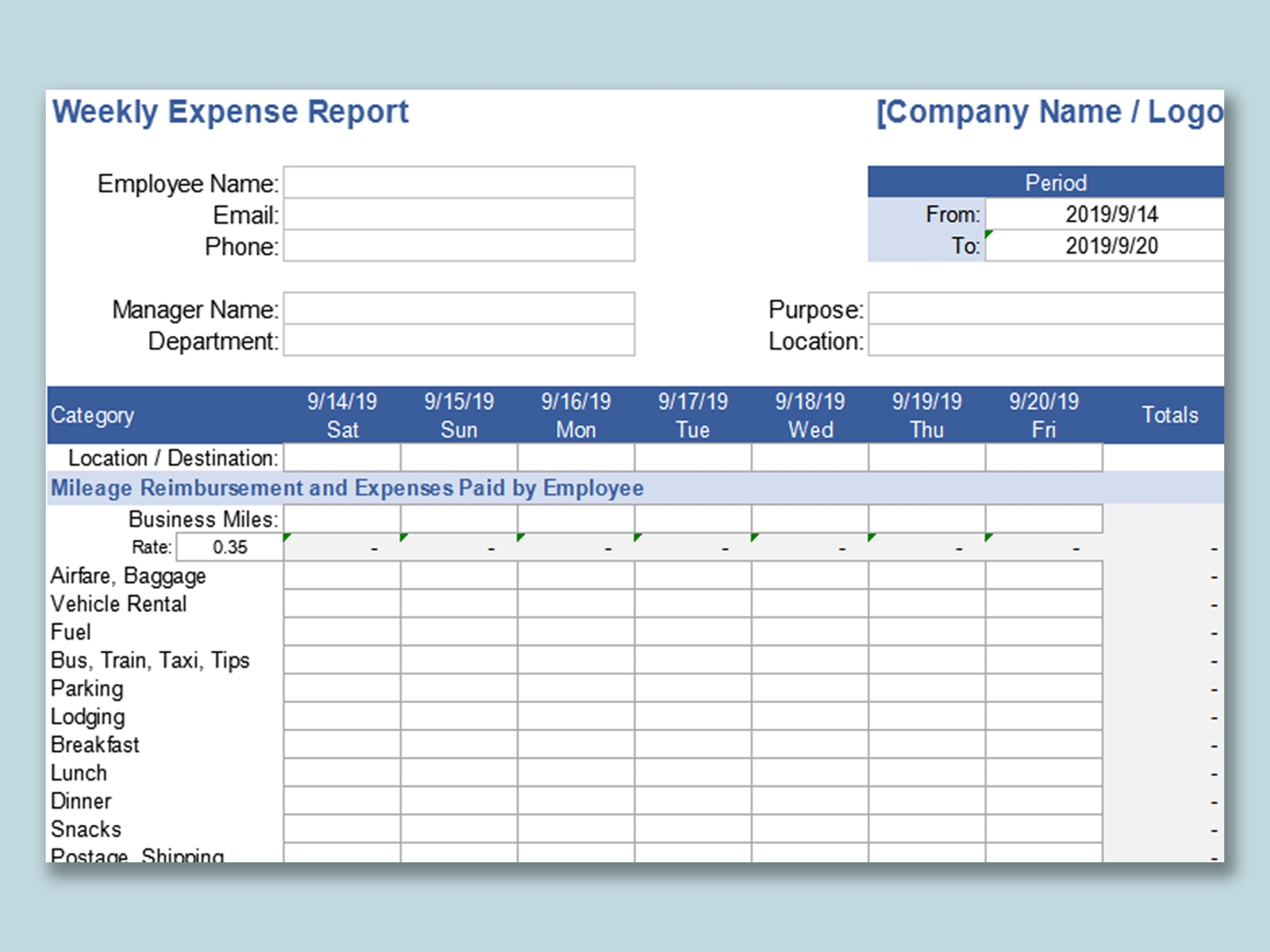Select the Lodging cell for Friday
The image size is (1270, 952).
point(1044,717)
